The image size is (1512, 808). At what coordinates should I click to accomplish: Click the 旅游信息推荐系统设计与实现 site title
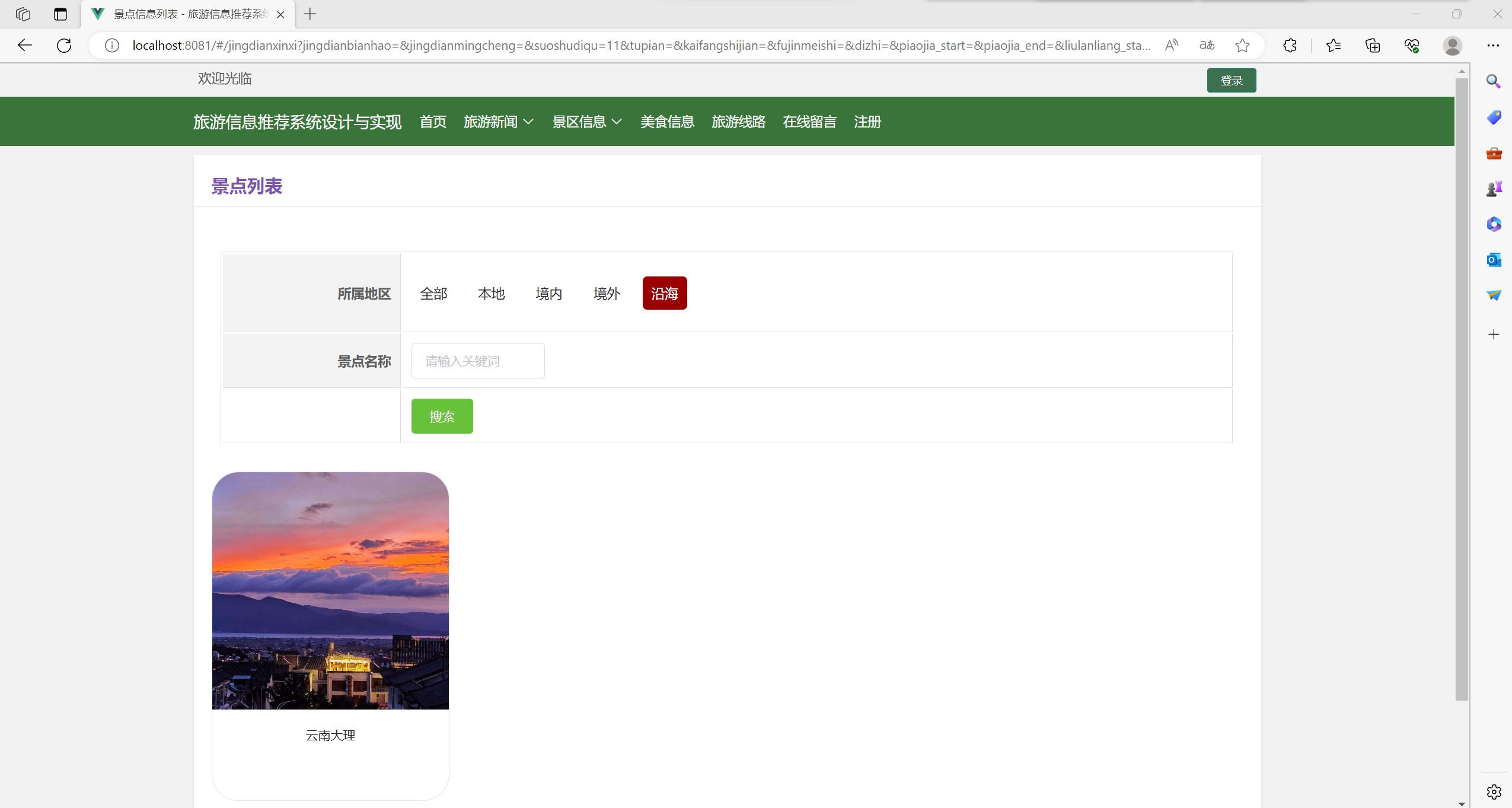point(297,122)
